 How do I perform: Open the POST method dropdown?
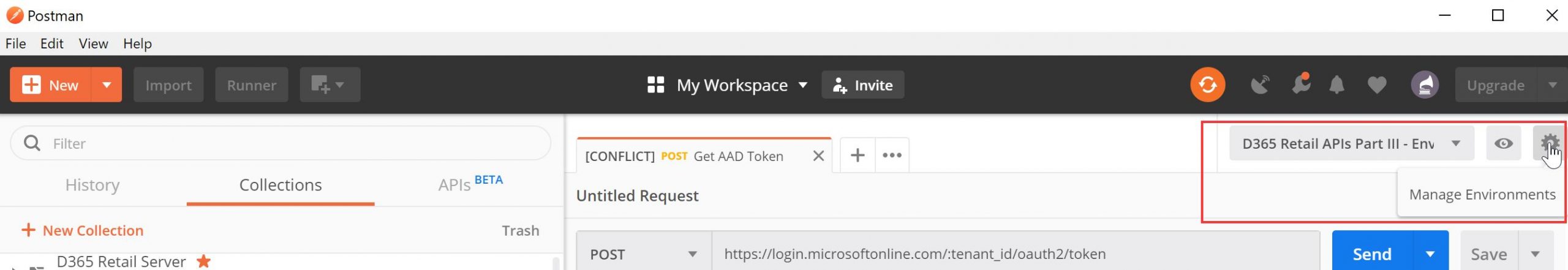[x=644, y=253]
